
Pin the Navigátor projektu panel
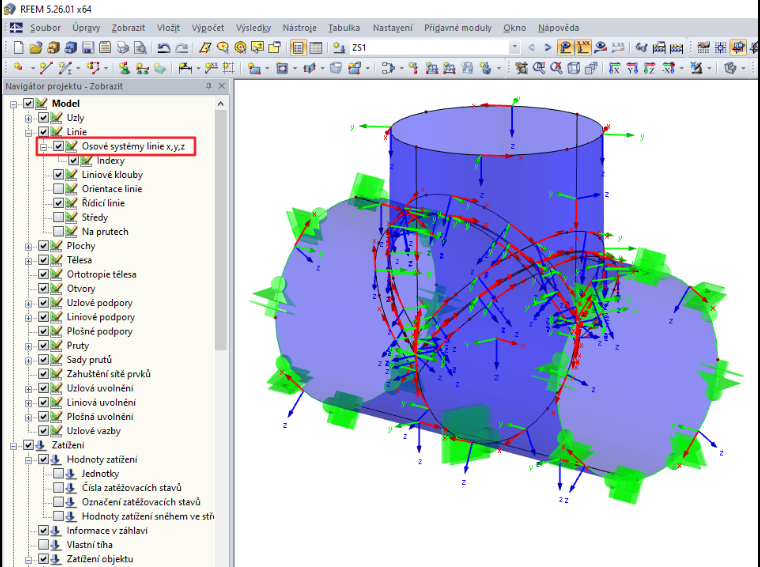(x=209, y=86)
